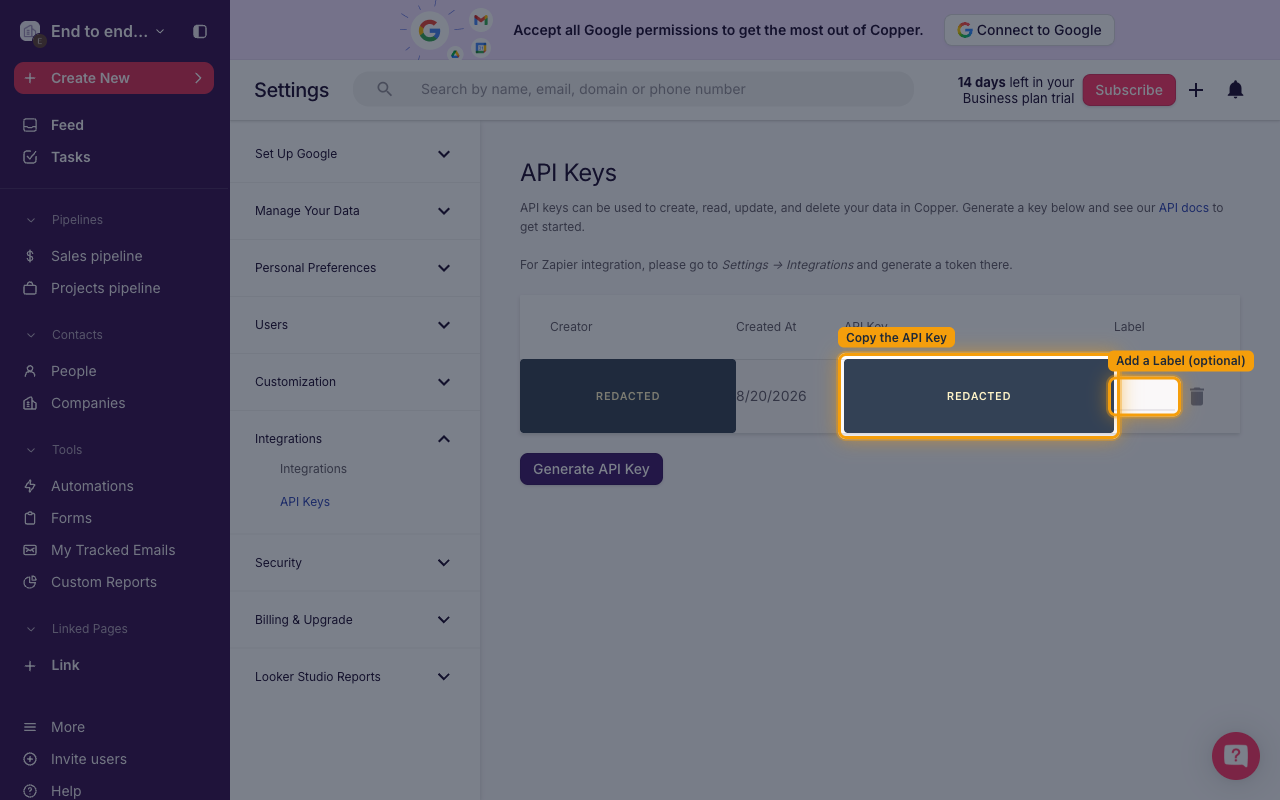1280x800 pixels.
Task: Go to Sales pipeline
Action: [x=97, y=256]
